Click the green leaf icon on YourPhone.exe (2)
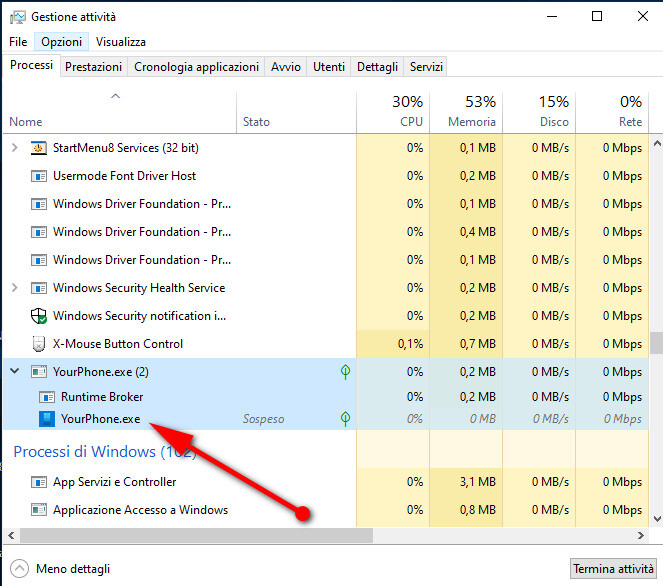This screenshot has height=586, width=663. coord(345,372)
